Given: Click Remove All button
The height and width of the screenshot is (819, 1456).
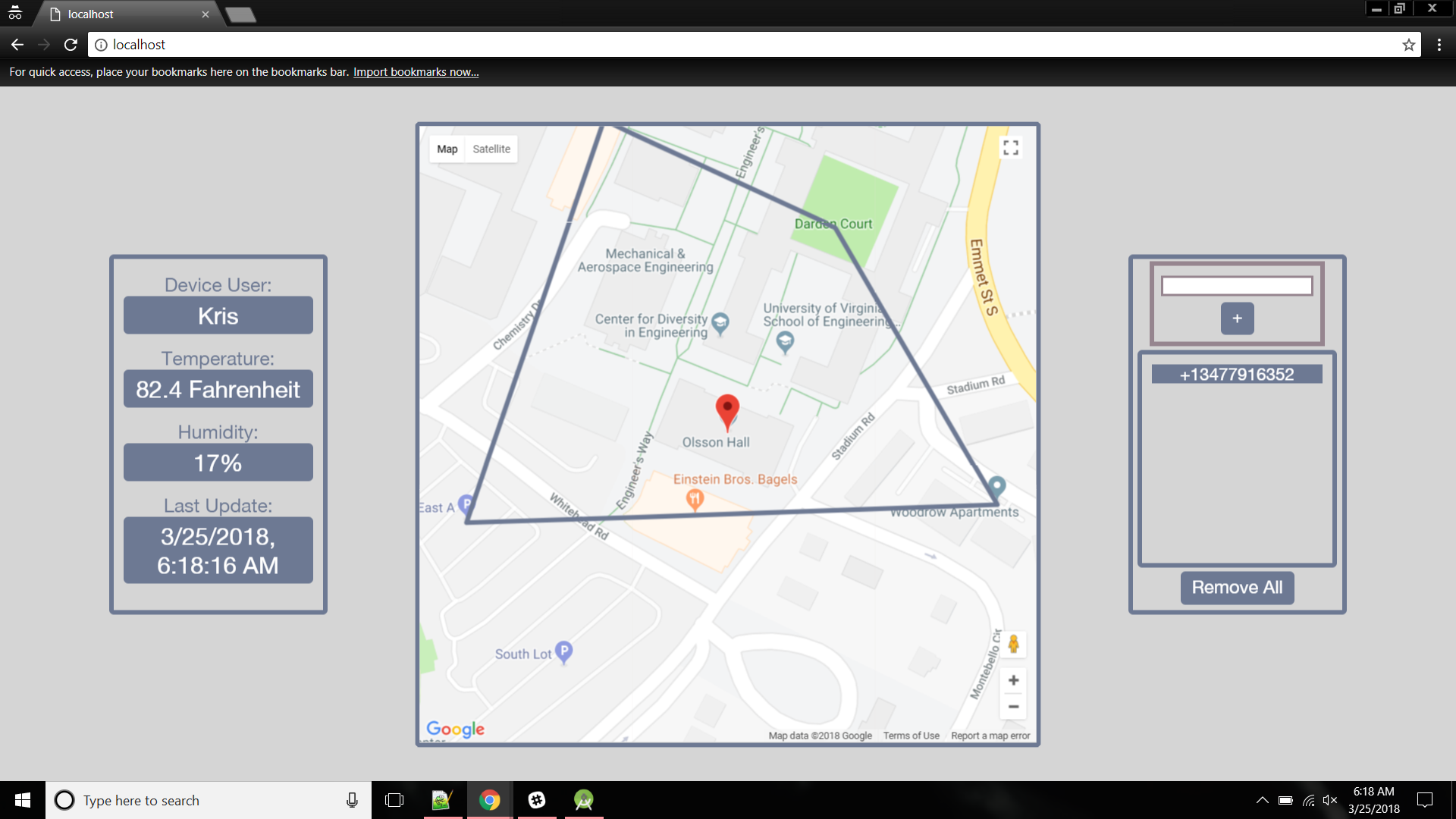Looking at the screenshot, I should (1237, 588).
